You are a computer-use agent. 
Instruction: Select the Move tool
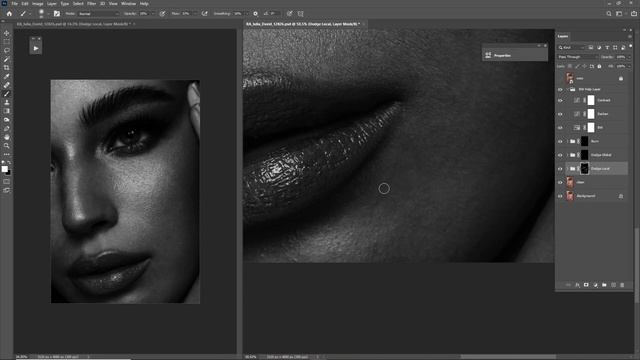click(x=7, y=33)
